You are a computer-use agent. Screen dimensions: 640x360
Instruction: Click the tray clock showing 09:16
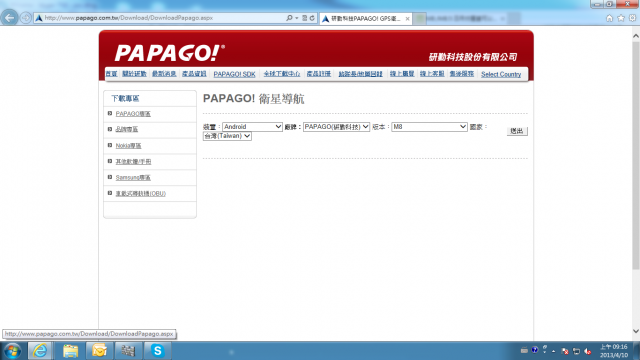pos(614,351)
